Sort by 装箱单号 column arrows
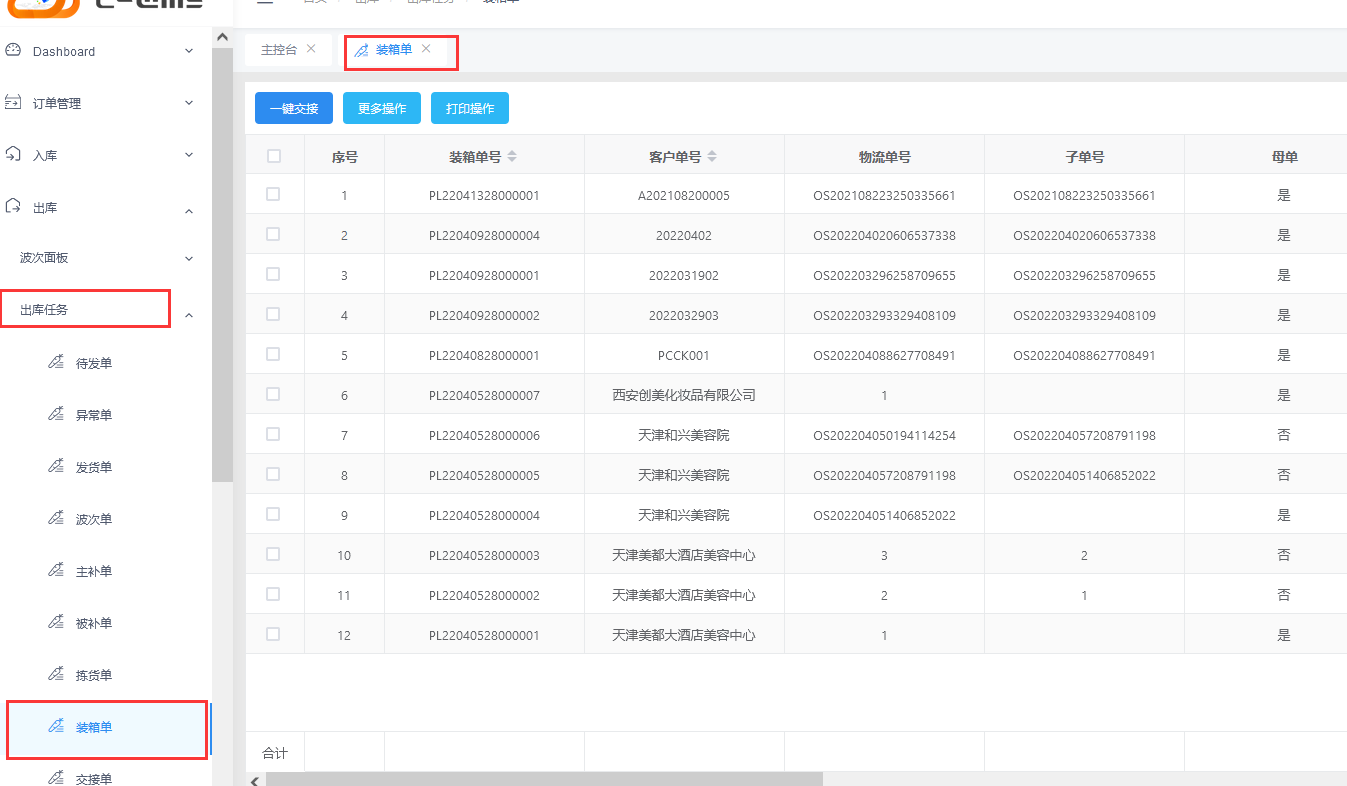The width and height of the screenshot is (1347, 786). coord(512,156)
